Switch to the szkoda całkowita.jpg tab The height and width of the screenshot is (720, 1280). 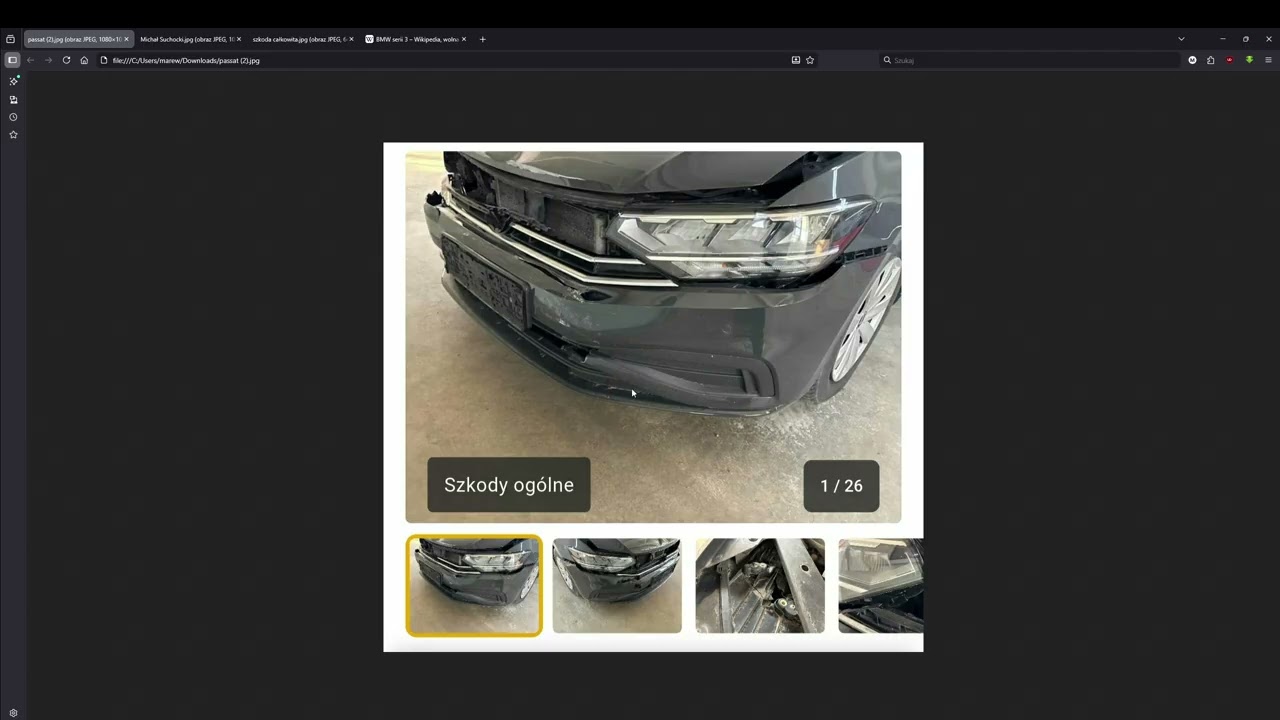click(x=303, y=39)
